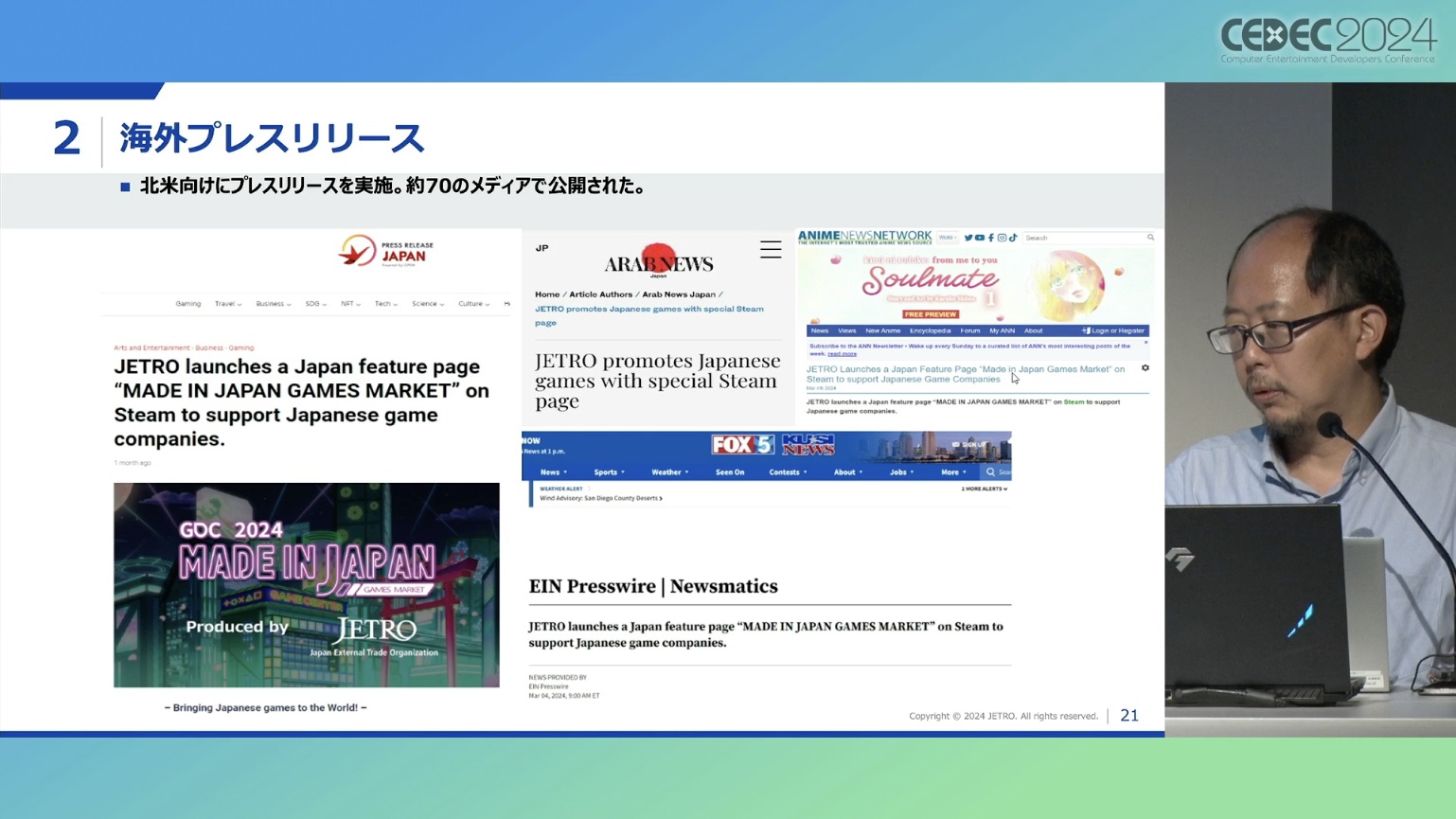Expand the SDG dropdown on Press Release Japan
Screen dimensions: 1456x819
point(315,304)
